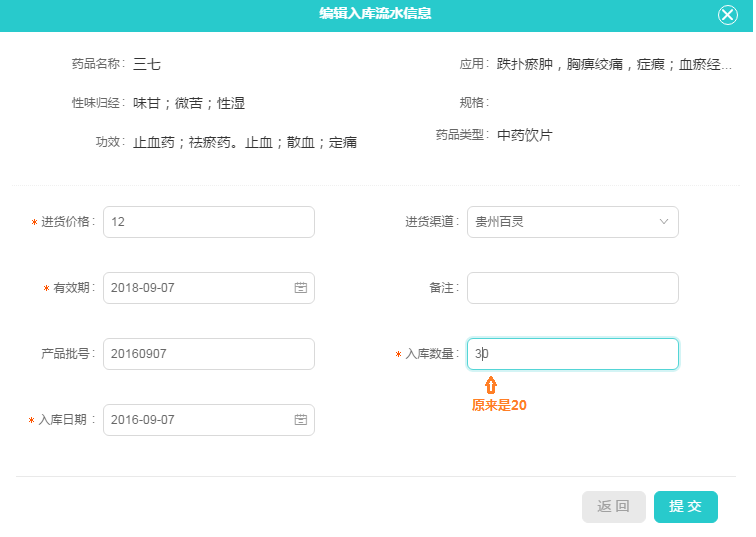
Task: Submit the form with 提交 button
Action: (x=685, y=507)
